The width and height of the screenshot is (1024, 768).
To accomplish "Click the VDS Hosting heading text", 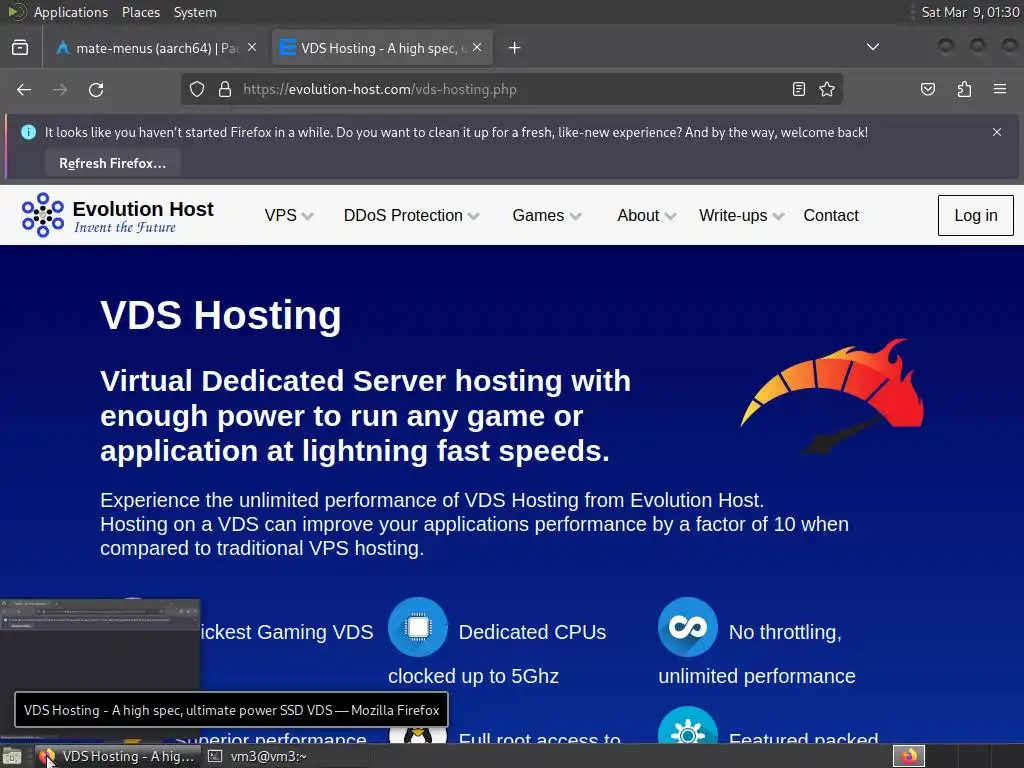I will point(221,315).
